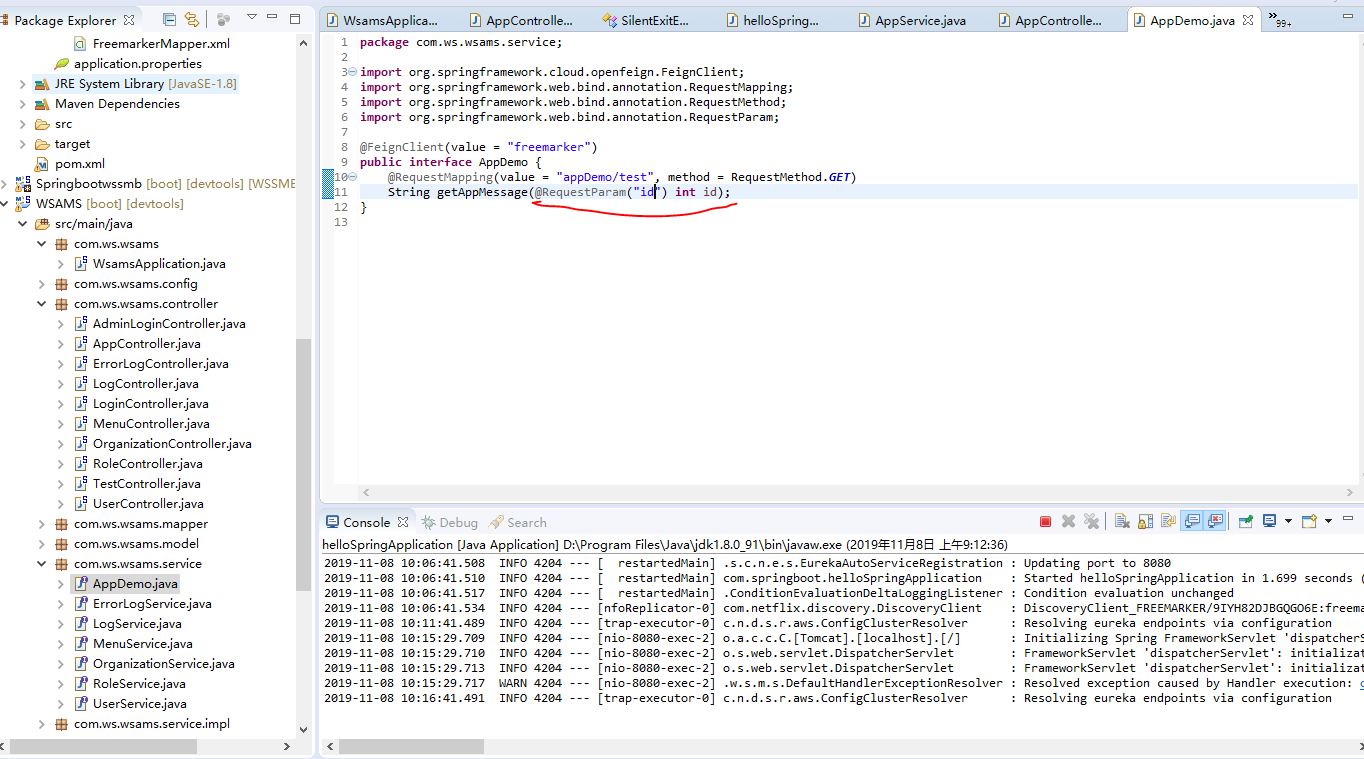Expand the com.ws.wsams.mapper package
The height and width of the screenshot is (759, 1364).
tap(40, 523)
